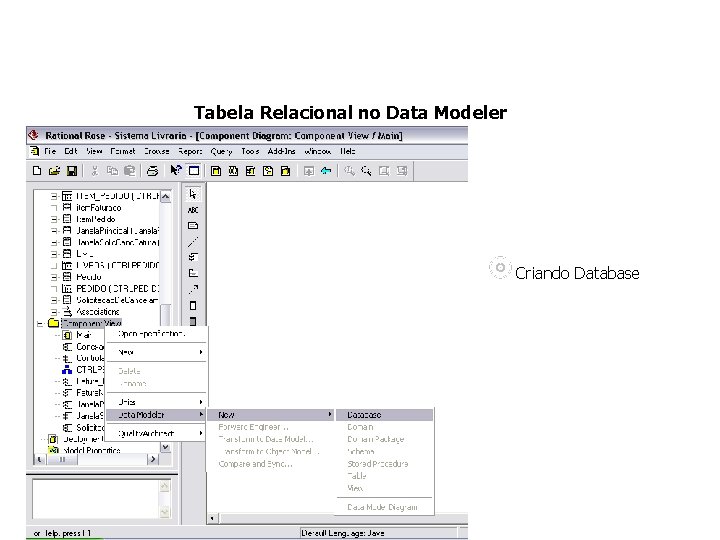
Task: Click browser tree horizontal scroll right arrow
Action: 153,459
